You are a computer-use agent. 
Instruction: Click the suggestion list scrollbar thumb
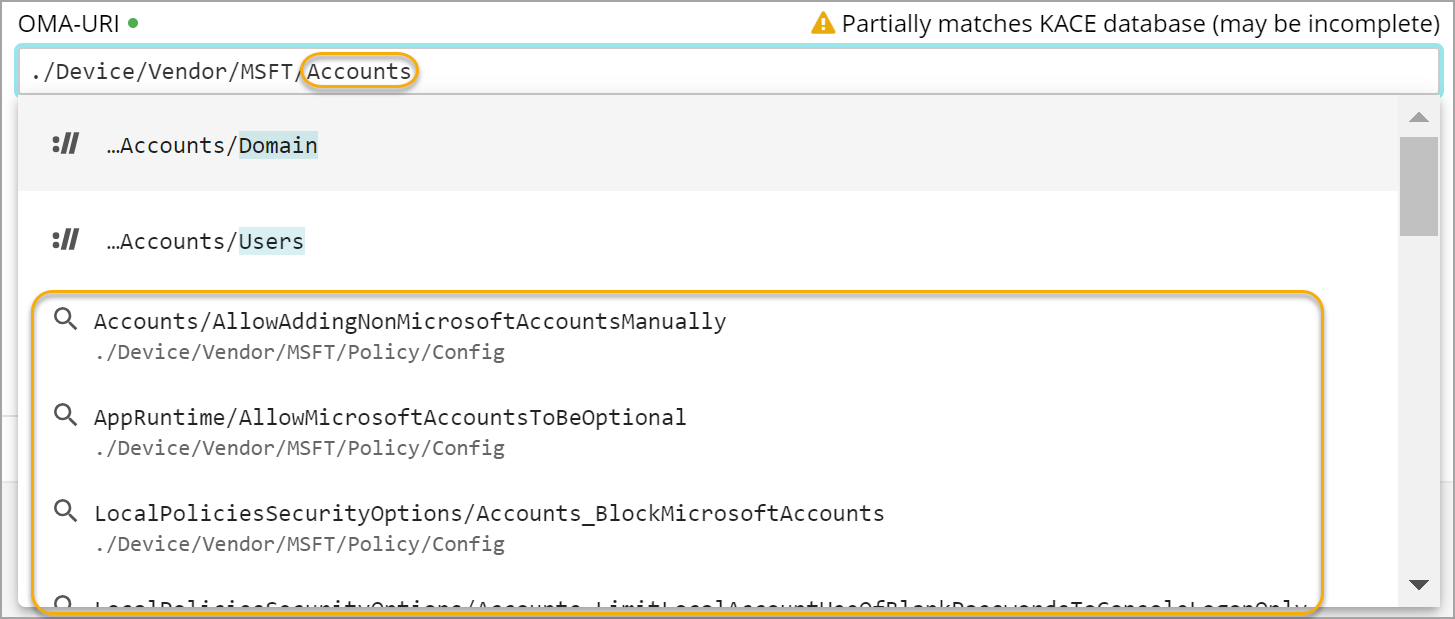[1418, 185]
